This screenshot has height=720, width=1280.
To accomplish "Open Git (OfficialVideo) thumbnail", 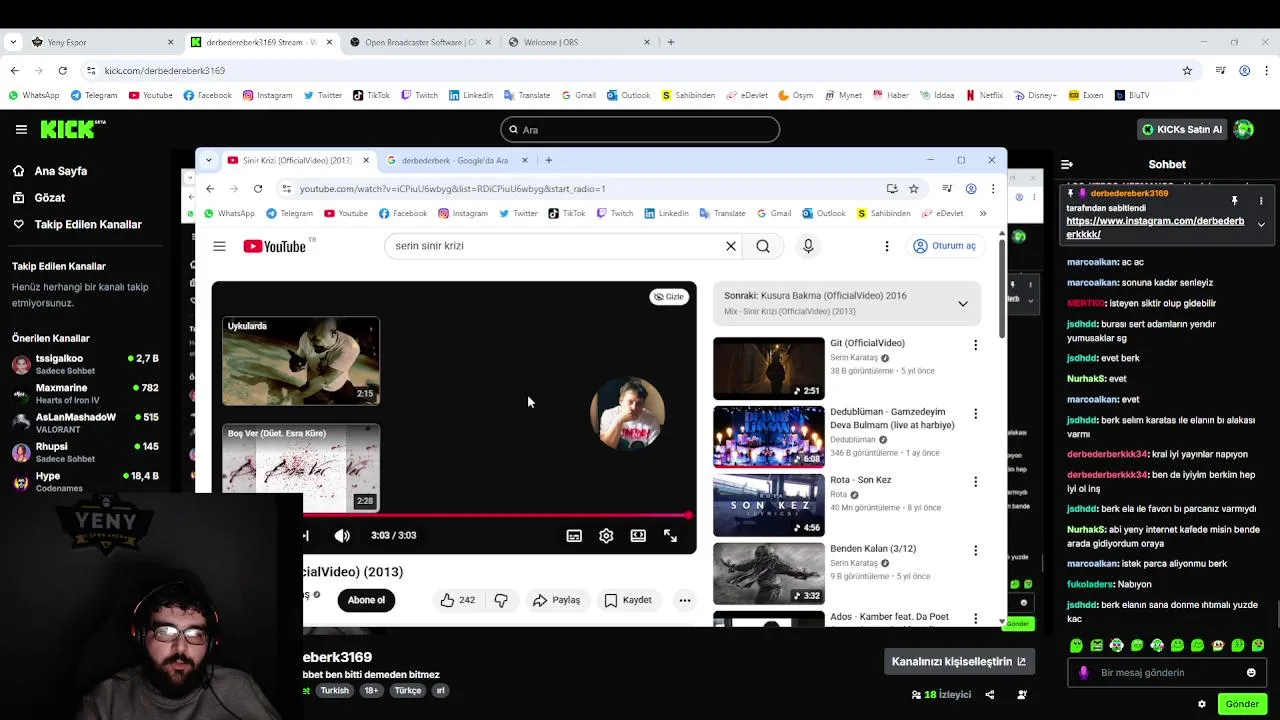I will (x=769, y=369).
